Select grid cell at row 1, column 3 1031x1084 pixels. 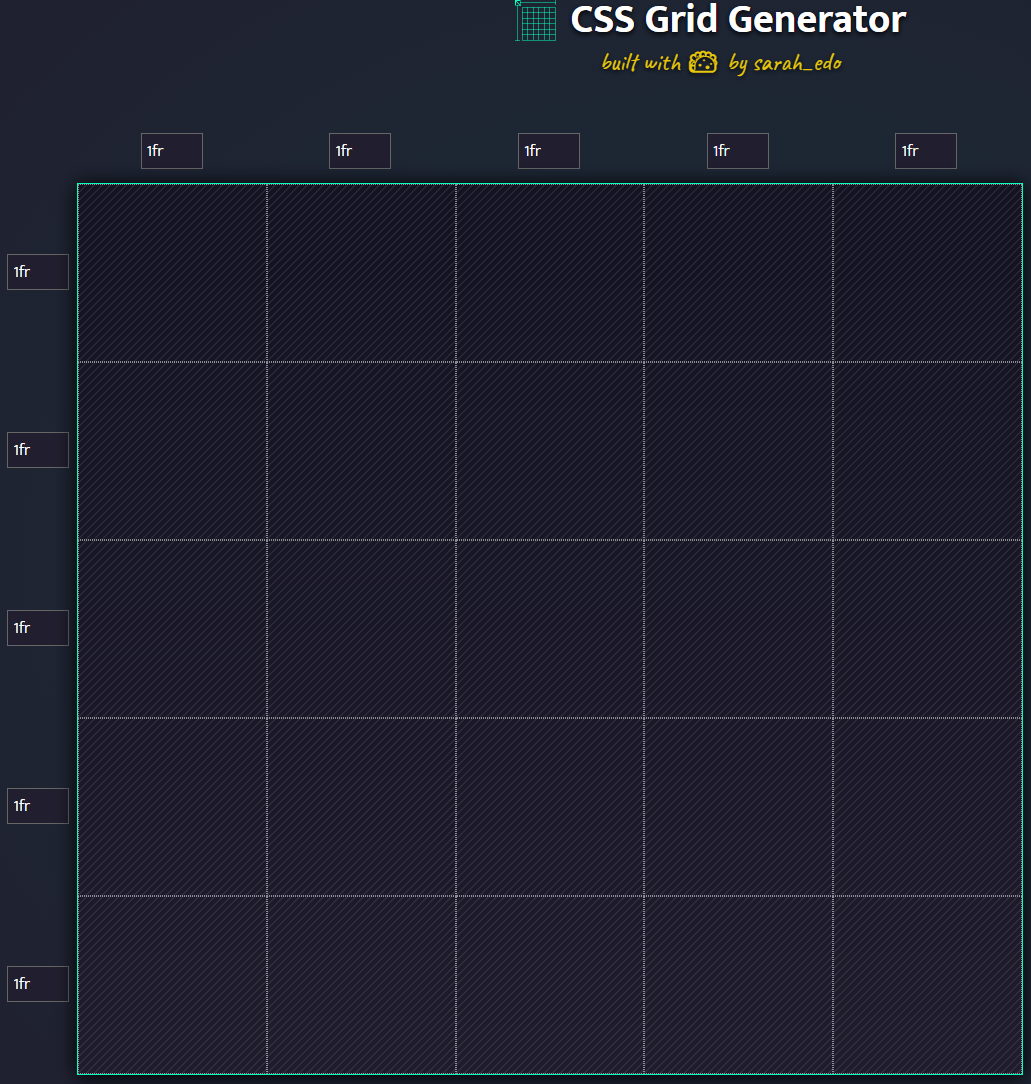(x=550, y=273)
